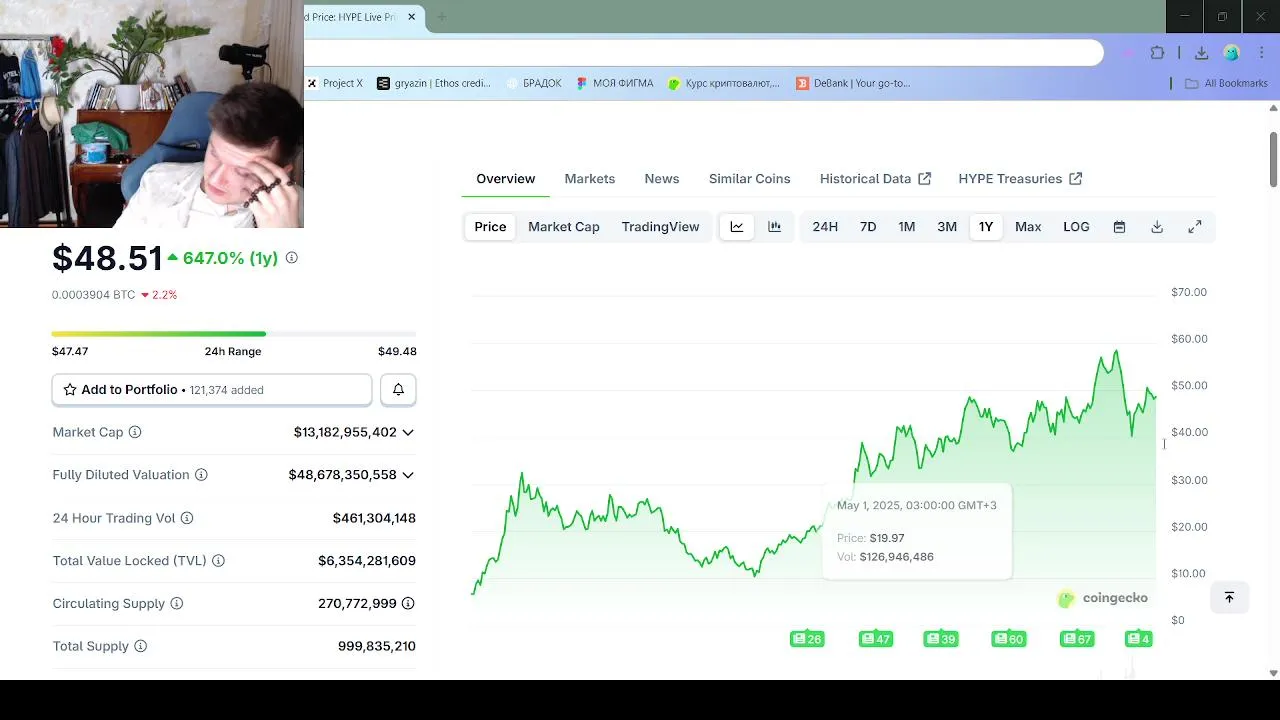This screenshot has height=720, width=1280.
Task: Open the Historical Data link
Action: point(876,179)
